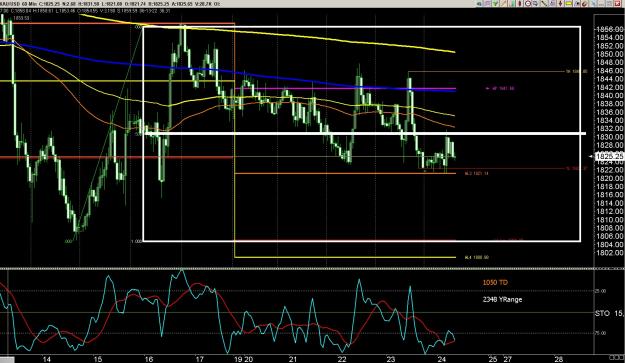Click the 1836.00 price axis label
Viewport: 625px width, 363px height.
(x=609, y=112)
